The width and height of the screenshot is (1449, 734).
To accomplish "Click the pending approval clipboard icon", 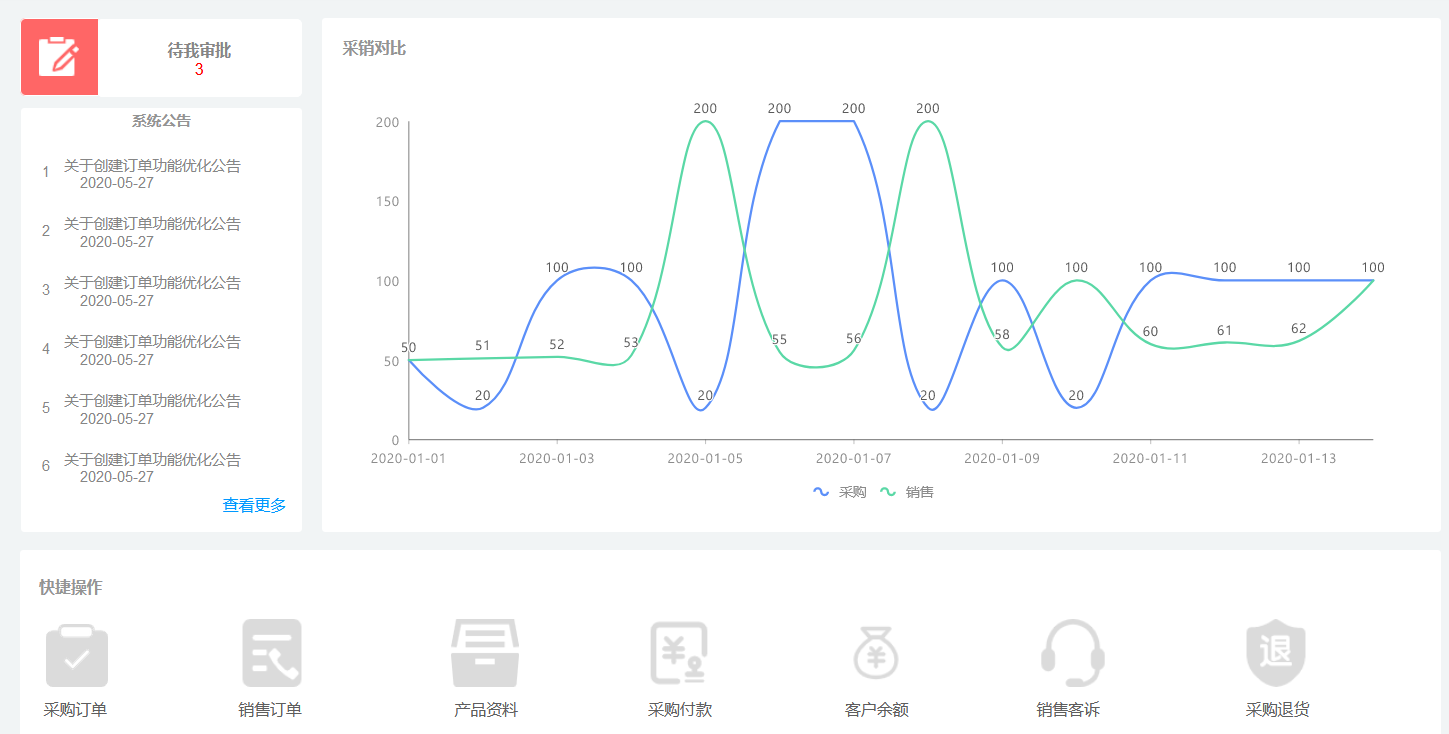I will (58, 56).
